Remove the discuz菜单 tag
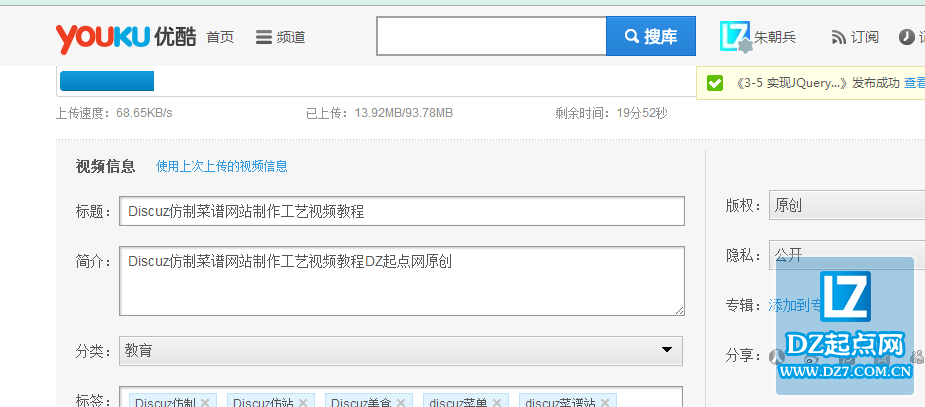This screenshot has width=925, height=407. [x=497, y=403]
